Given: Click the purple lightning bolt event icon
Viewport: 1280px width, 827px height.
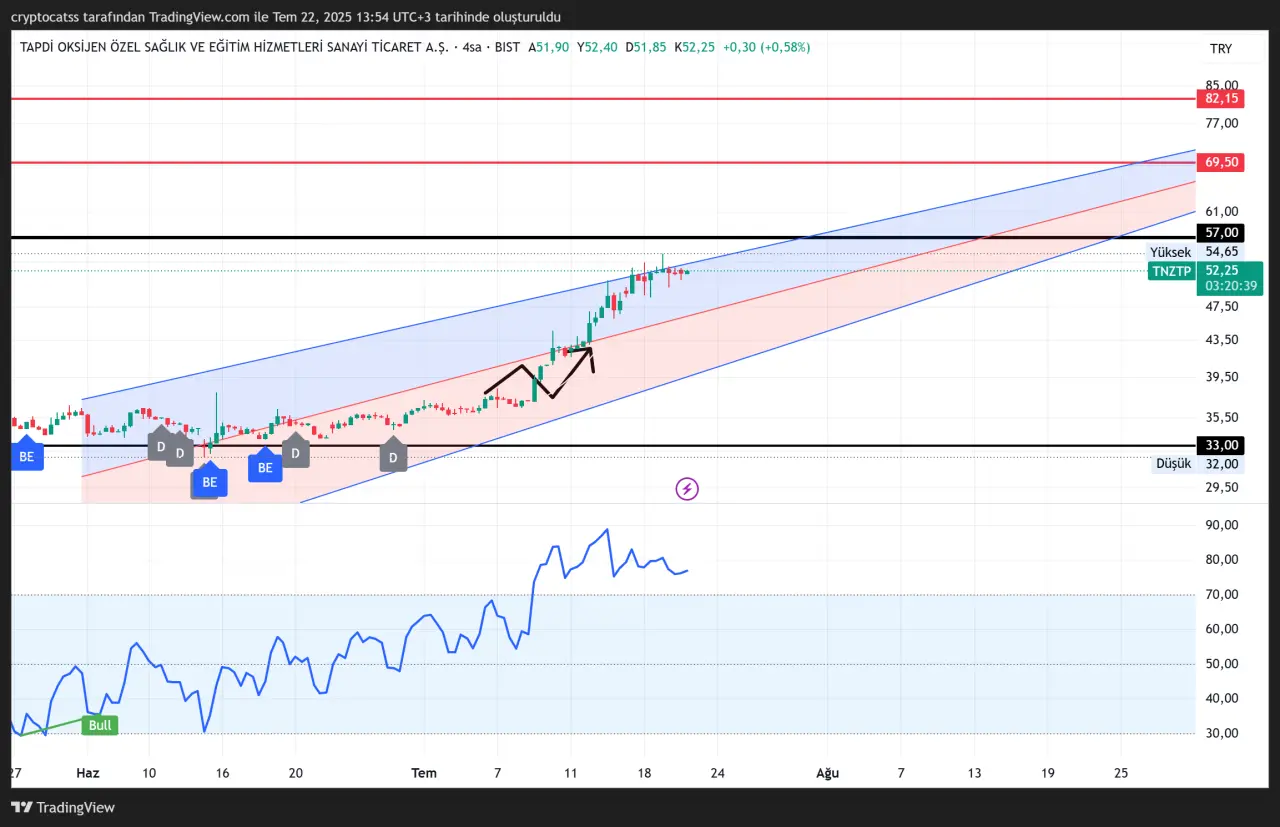Looking at the screenshot, I should click(687, 489).
